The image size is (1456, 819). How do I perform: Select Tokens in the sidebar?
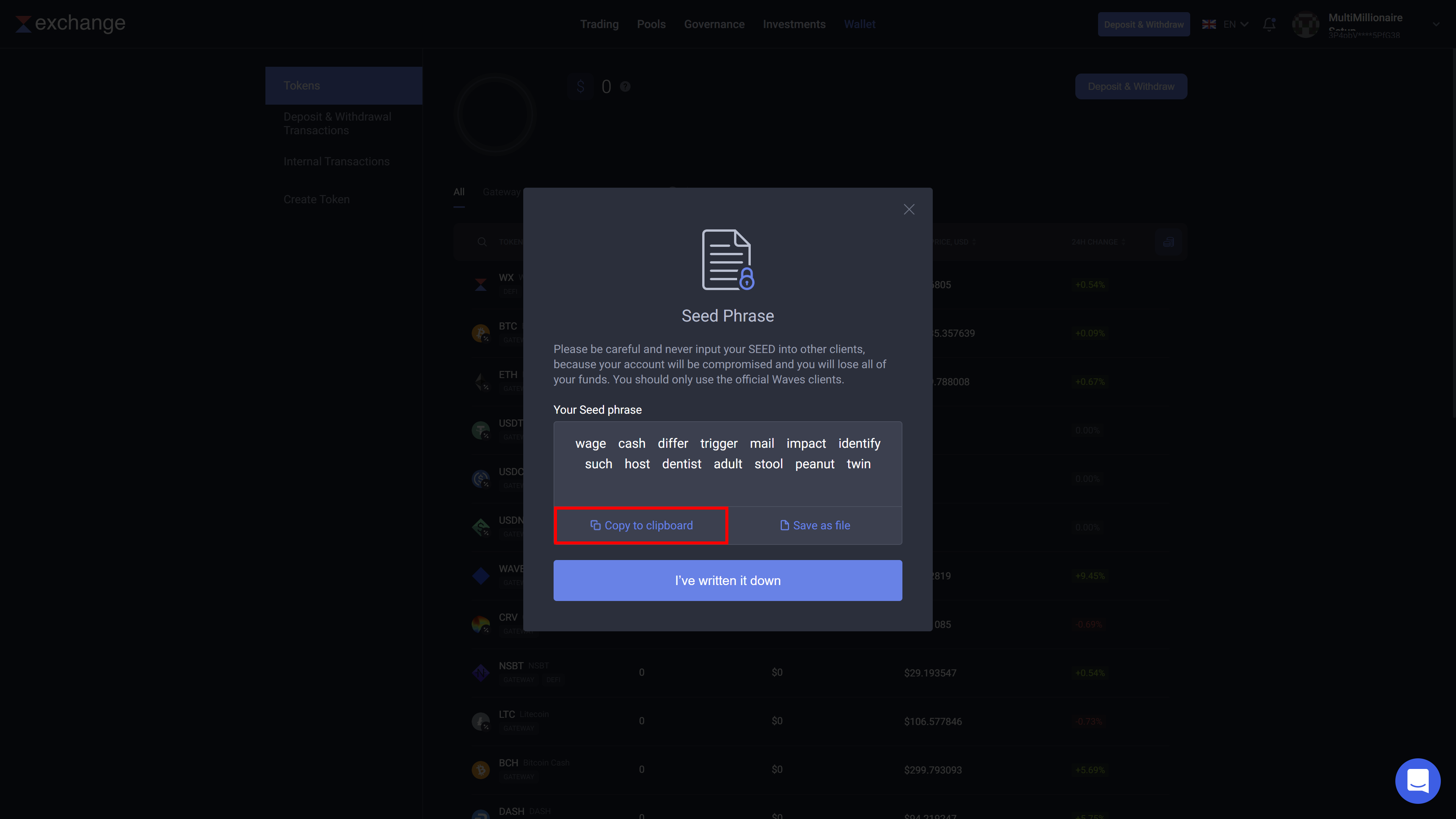[344, 85]
